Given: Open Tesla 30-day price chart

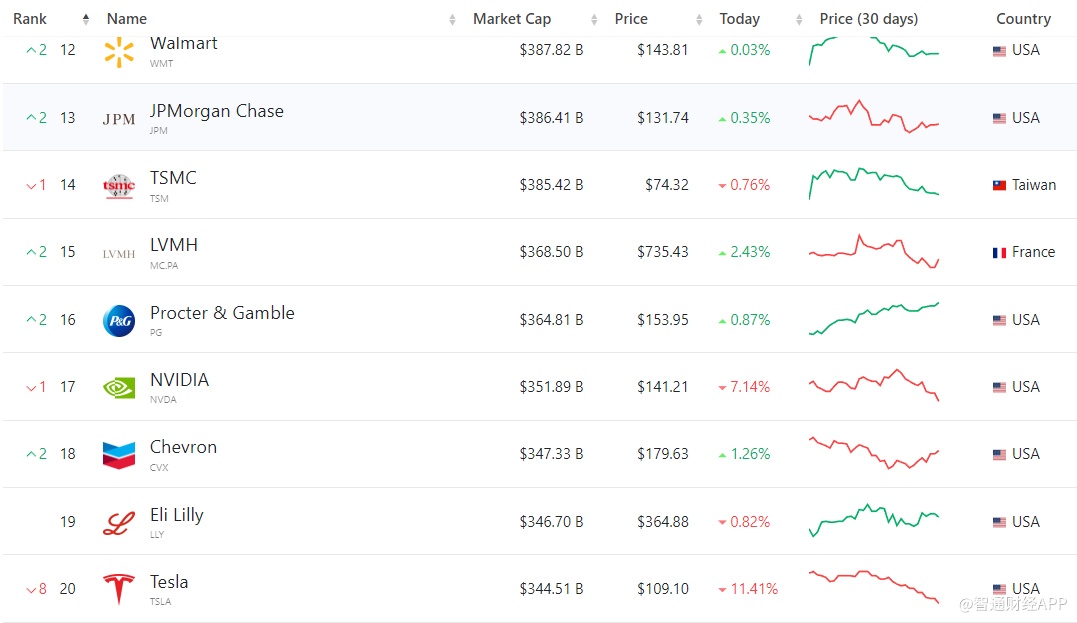Looking at the screenshot, I should (x=873, y=586).
